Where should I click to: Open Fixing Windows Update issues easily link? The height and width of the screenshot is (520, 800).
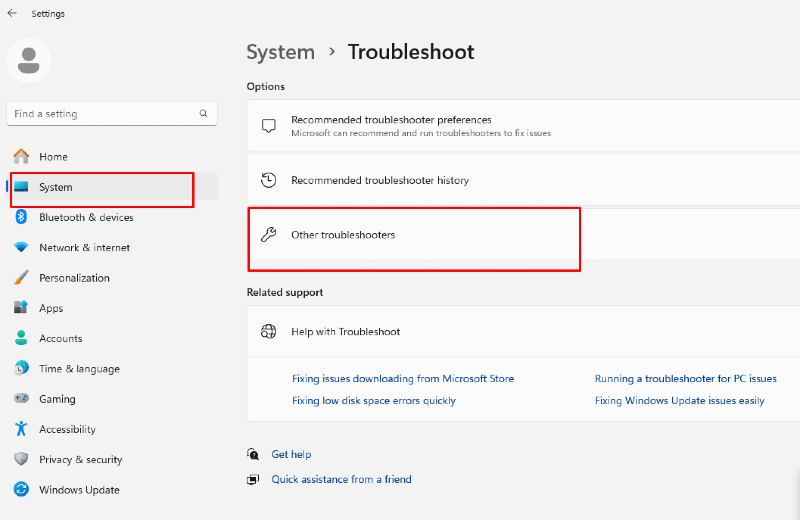[679, 401]
